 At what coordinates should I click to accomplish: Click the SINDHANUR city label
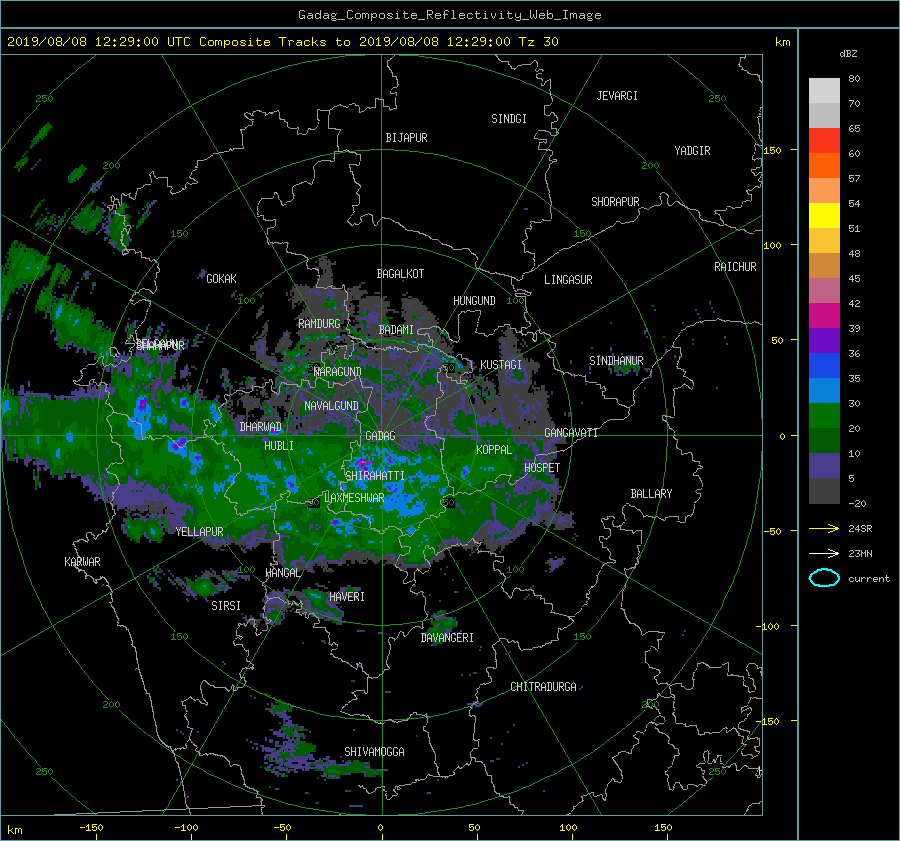coord(616,361)
